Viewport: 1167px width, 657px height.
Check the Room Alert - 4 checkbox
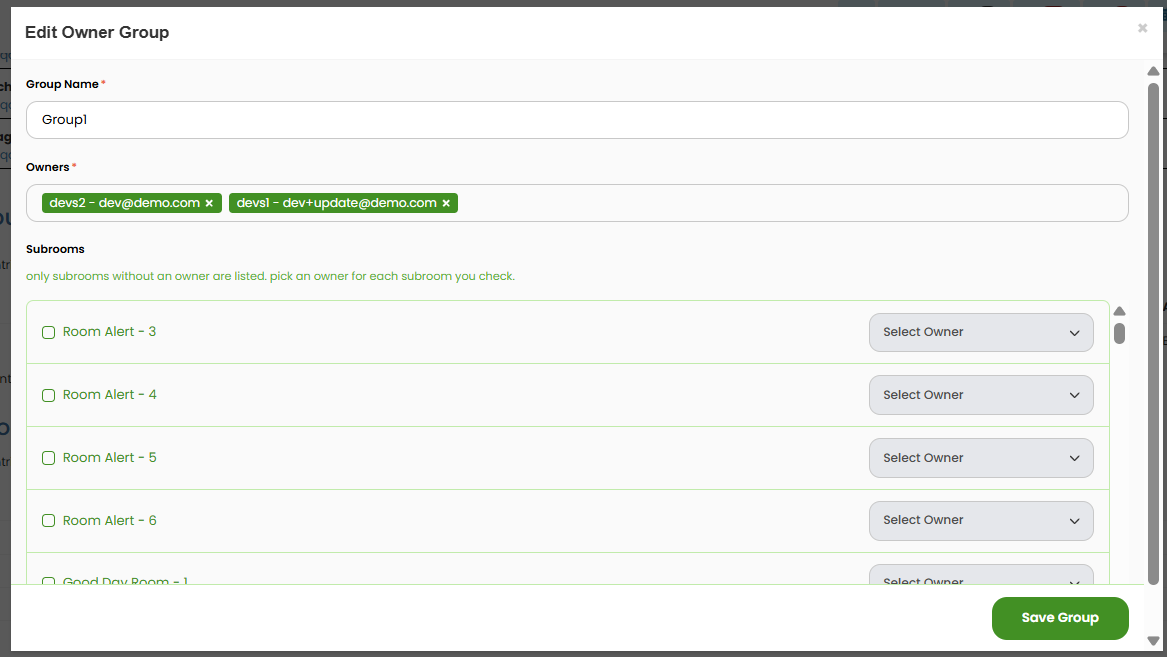(48, 395)
